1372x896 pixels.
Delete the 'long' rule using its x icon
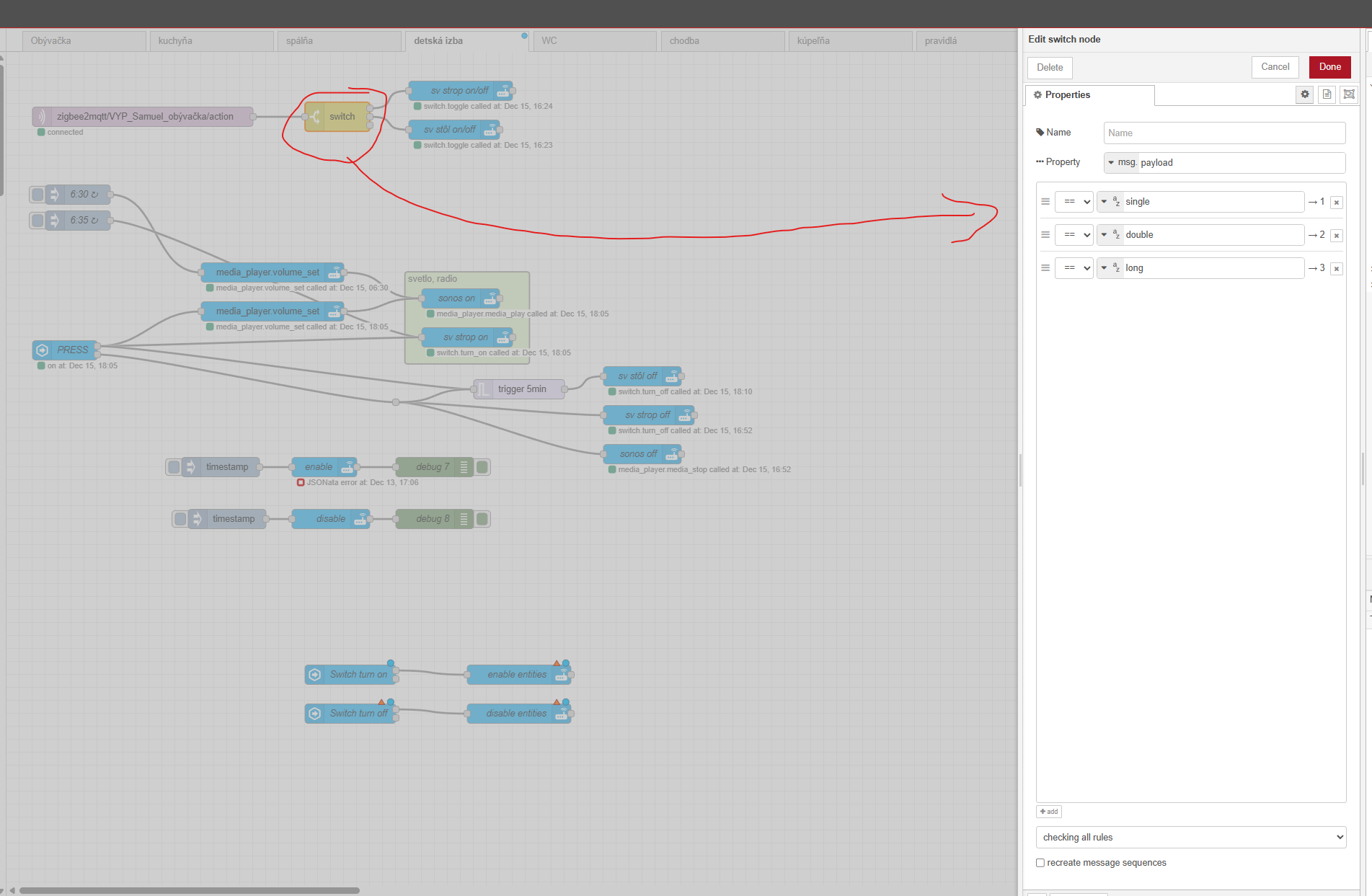coord(1336,269)
